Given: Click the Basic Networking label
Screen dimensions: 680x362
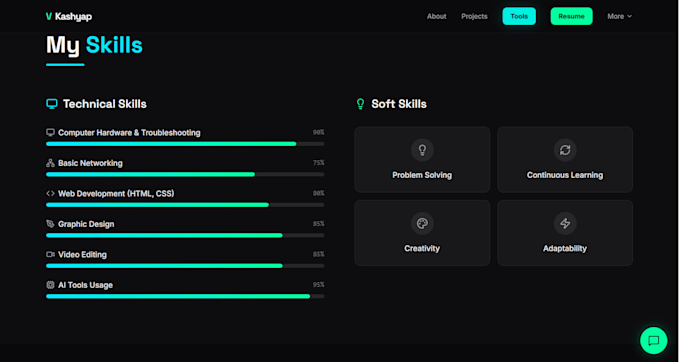Looking at the screenshot, I should click(x=90, y=163).
